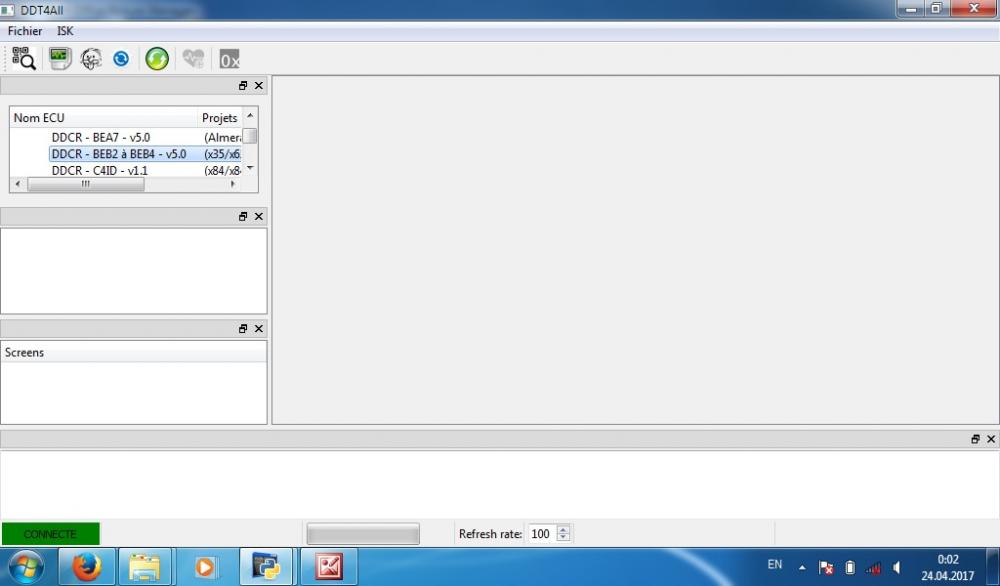Screen dimensions: 1000x586
Task: Click the ECU list horizontal scrollbar thumb
Action: (85, 184)
